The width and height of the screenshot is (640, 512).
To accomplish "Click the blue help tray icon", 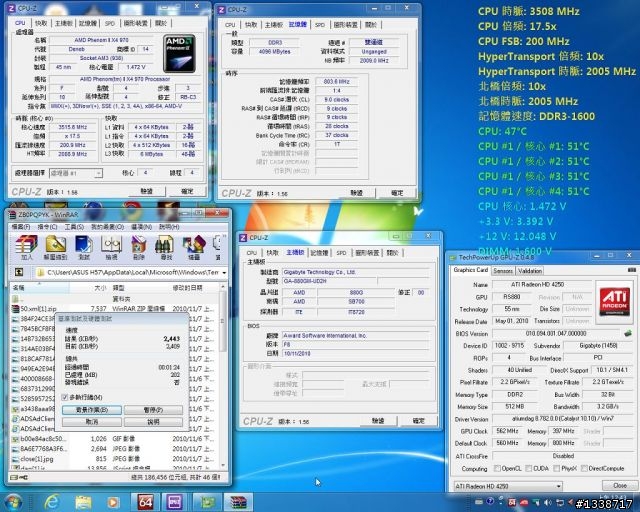I will point(490,501).
